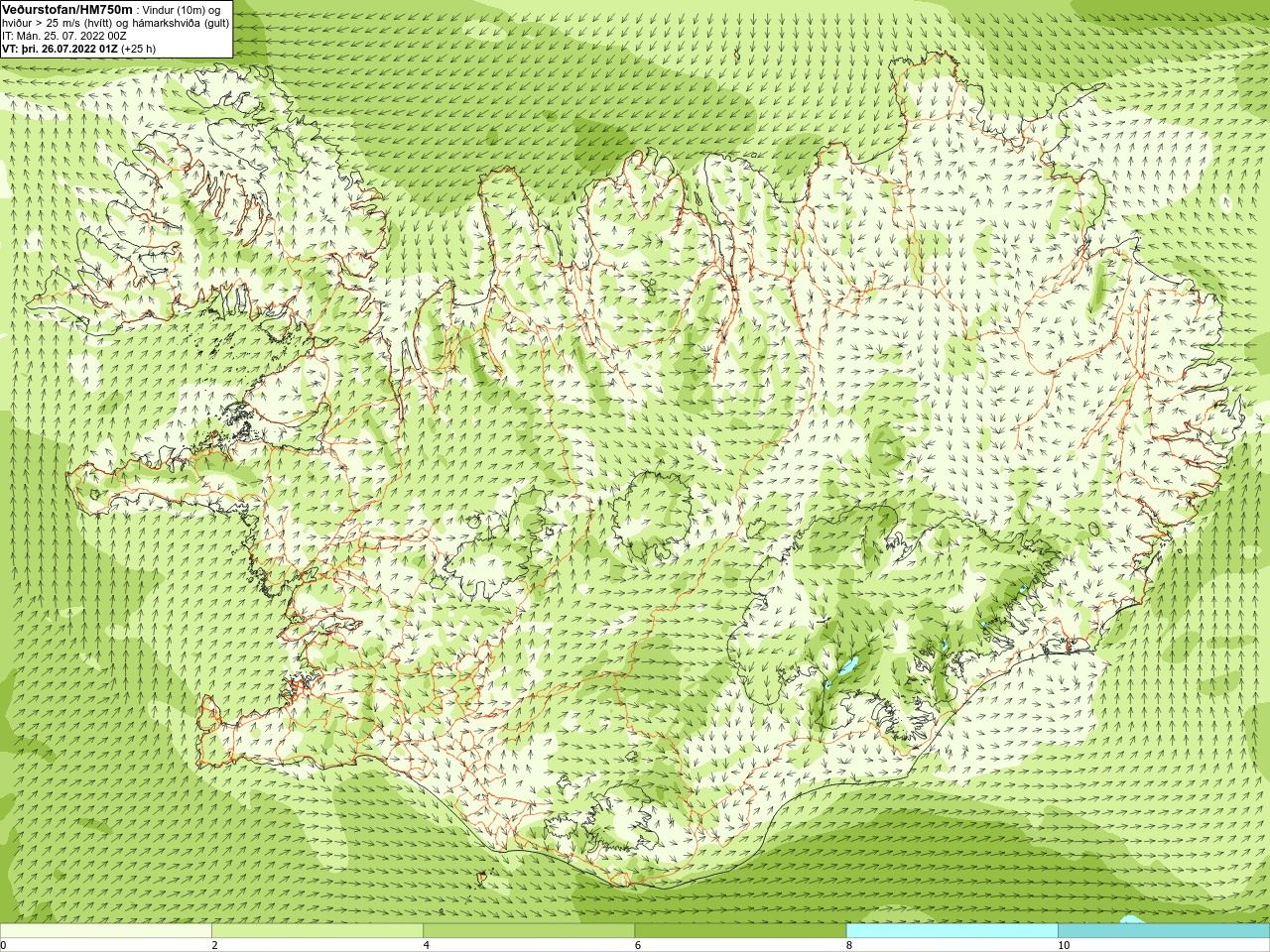Click the '10' colorbar scale label
The height and width of the screenshot is (952, 1270).
pyautogui.click(x=1064, y=945)
